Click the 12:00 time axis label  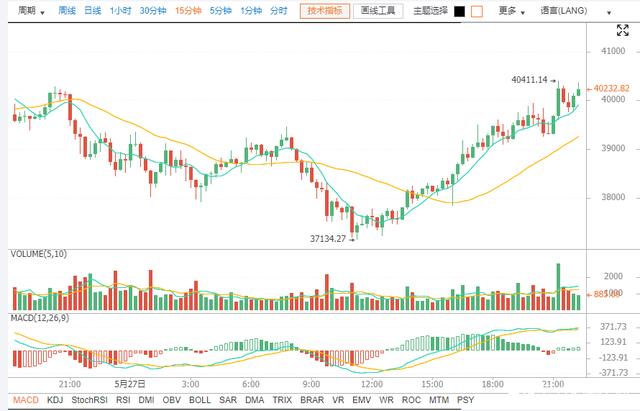click(372, 384)
